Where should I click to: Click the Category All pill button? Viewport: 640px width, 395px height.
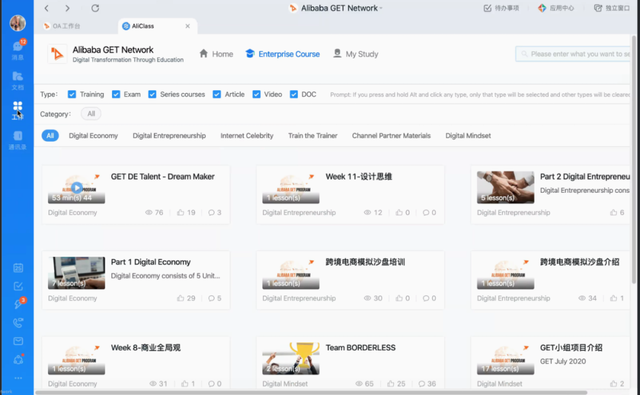91,114
